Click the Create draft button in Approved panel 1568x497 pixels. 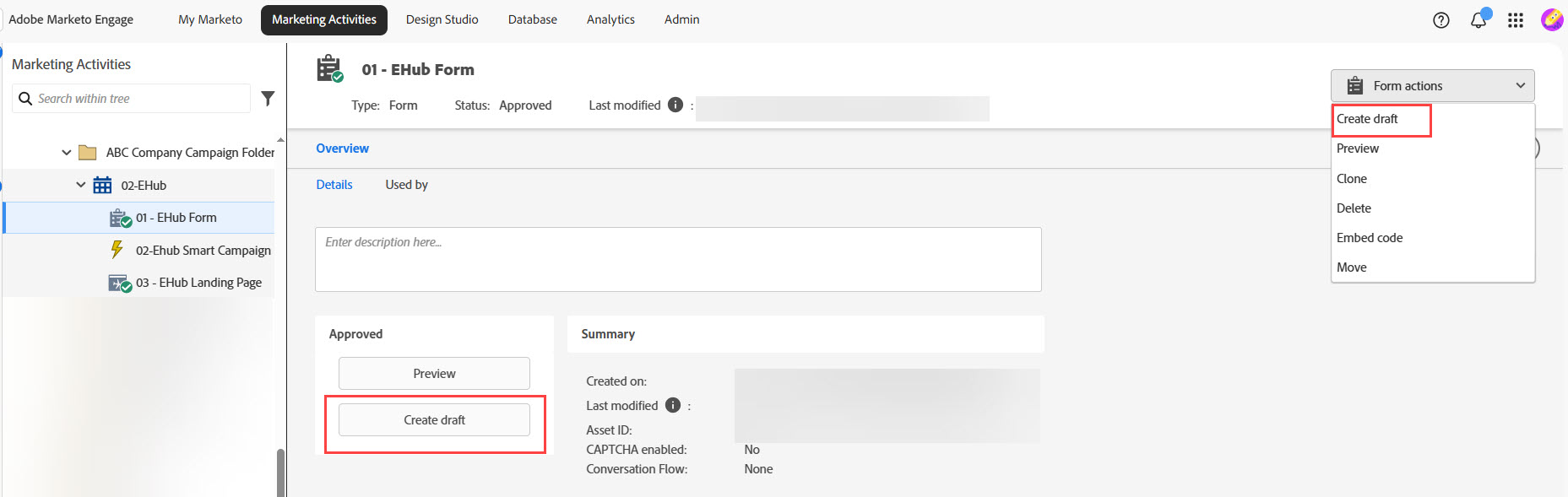pos(434,419)
